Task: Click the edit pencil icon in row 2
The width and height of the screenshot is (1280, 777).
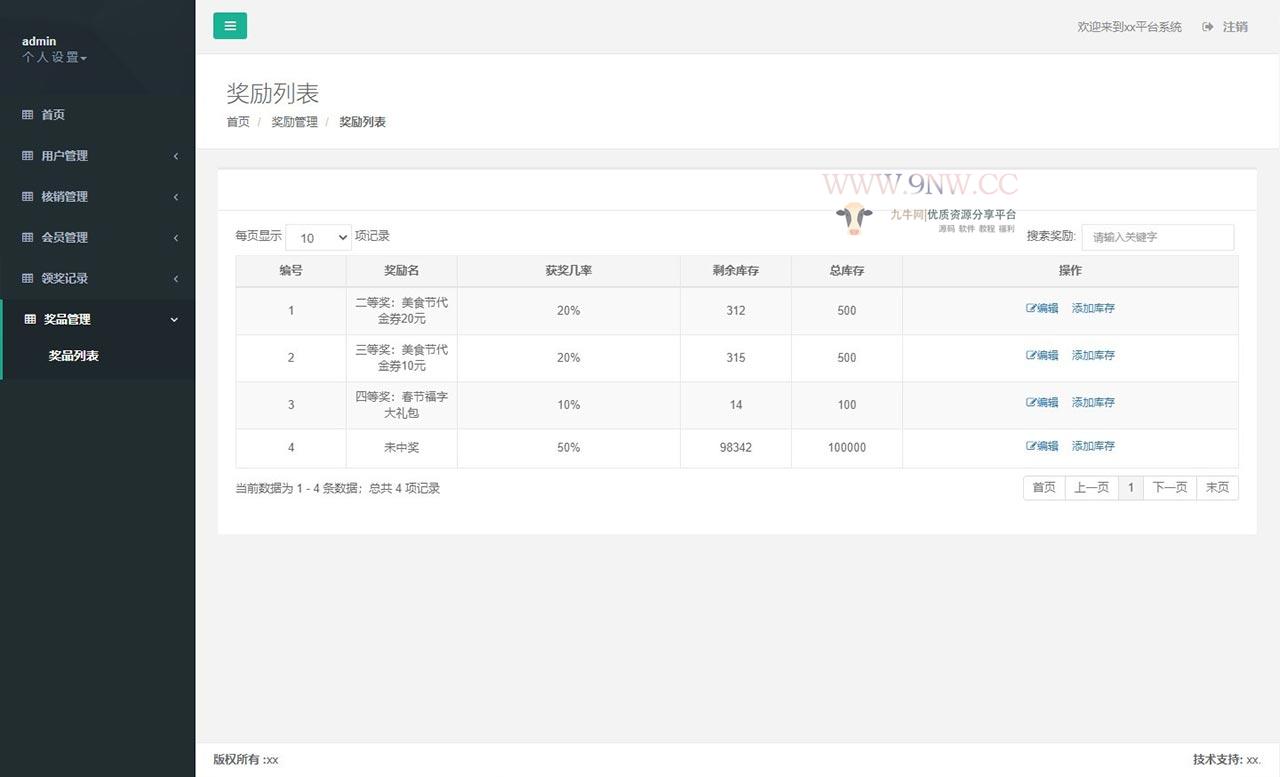Action: tap(1031, 355)
